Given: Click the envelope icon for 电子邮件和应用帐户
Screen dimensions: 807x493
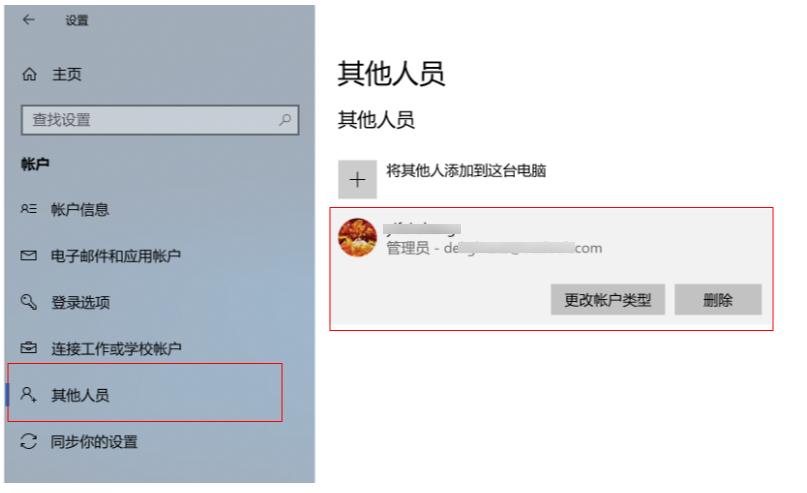Looking at the screenshot, I should (28, 255).
